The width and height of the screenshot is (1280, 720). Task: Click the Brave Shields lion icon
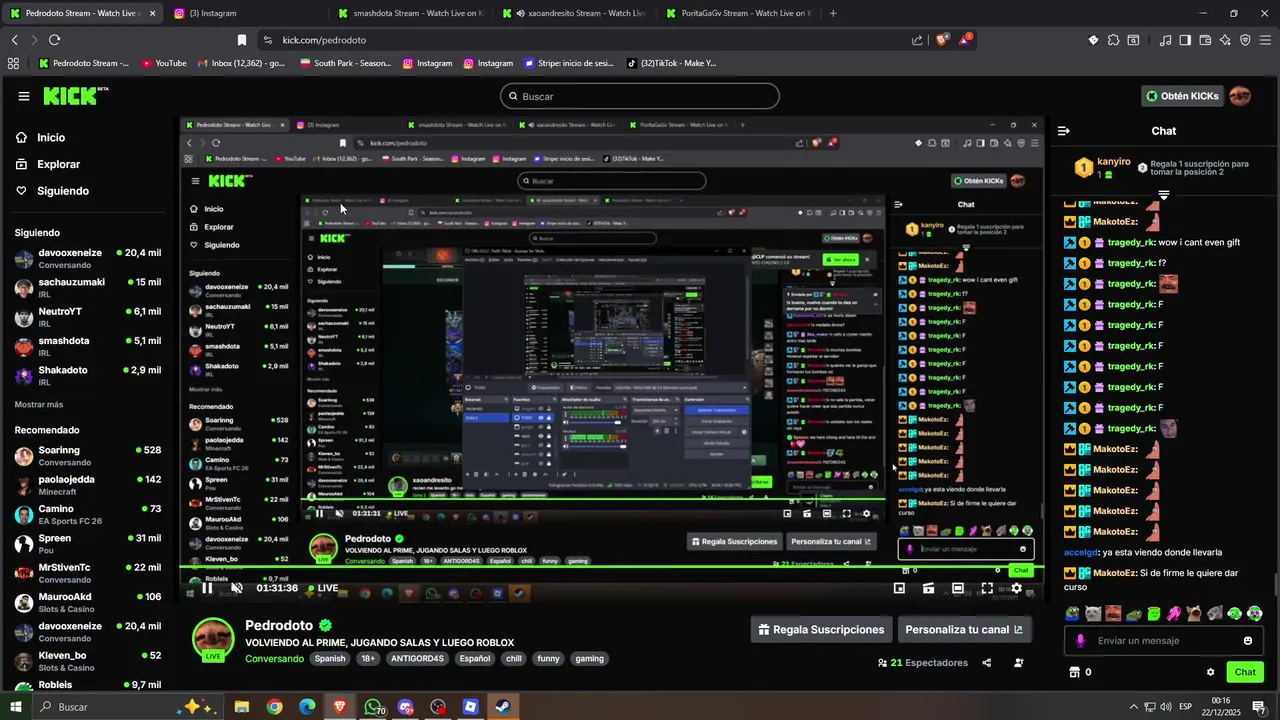click(x=943, y=40)
